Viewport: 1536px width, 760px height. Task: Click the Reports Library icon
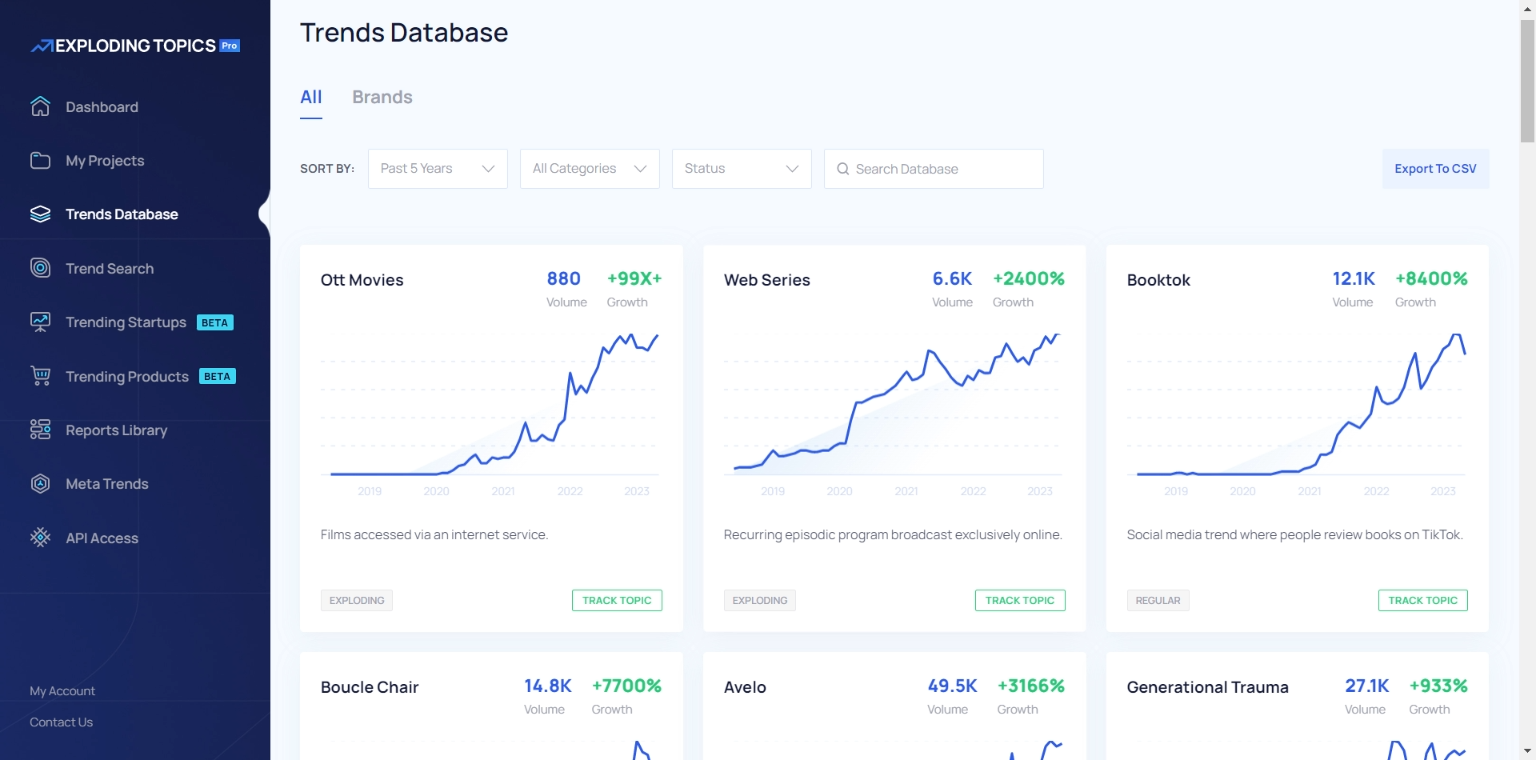pyautogui.click(x=40, y=430)
